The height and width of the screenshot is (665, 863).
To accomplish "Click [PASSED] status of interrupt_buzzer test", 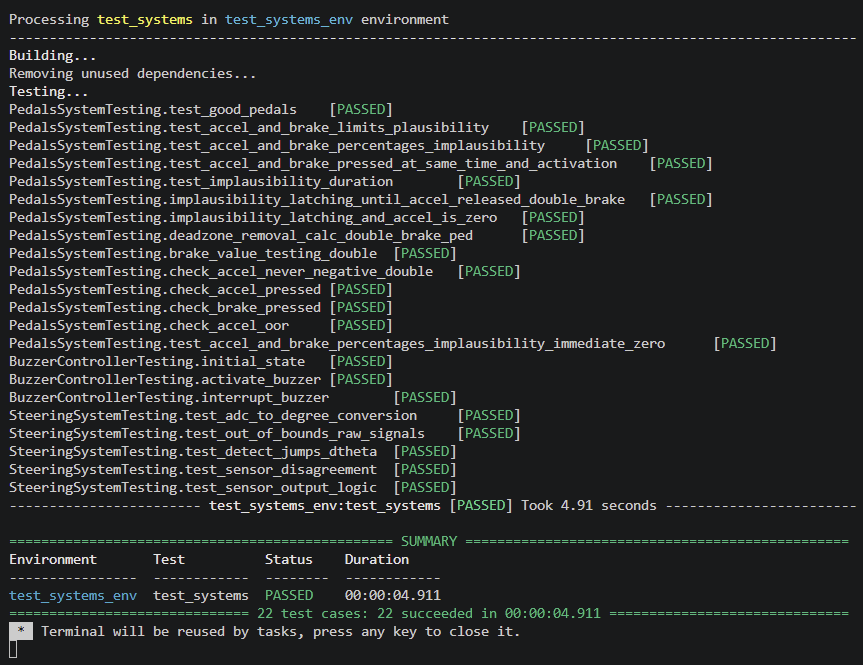I will (425, 398).
